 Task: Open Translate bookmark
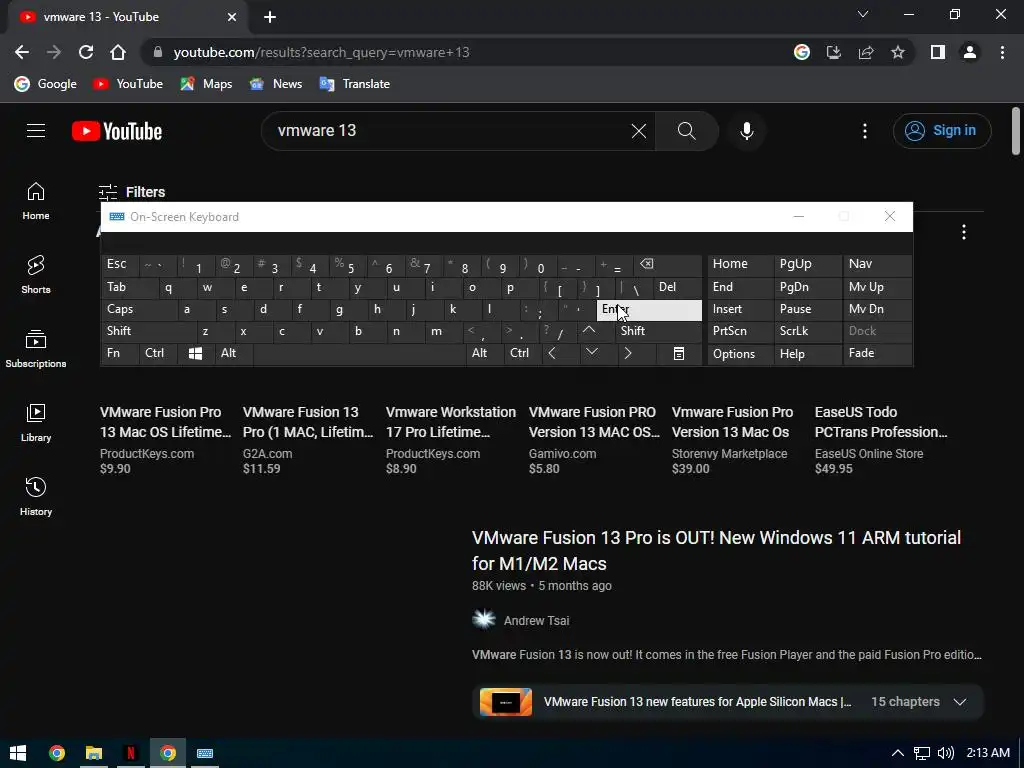pyautogui.click(x=355, y=84)
